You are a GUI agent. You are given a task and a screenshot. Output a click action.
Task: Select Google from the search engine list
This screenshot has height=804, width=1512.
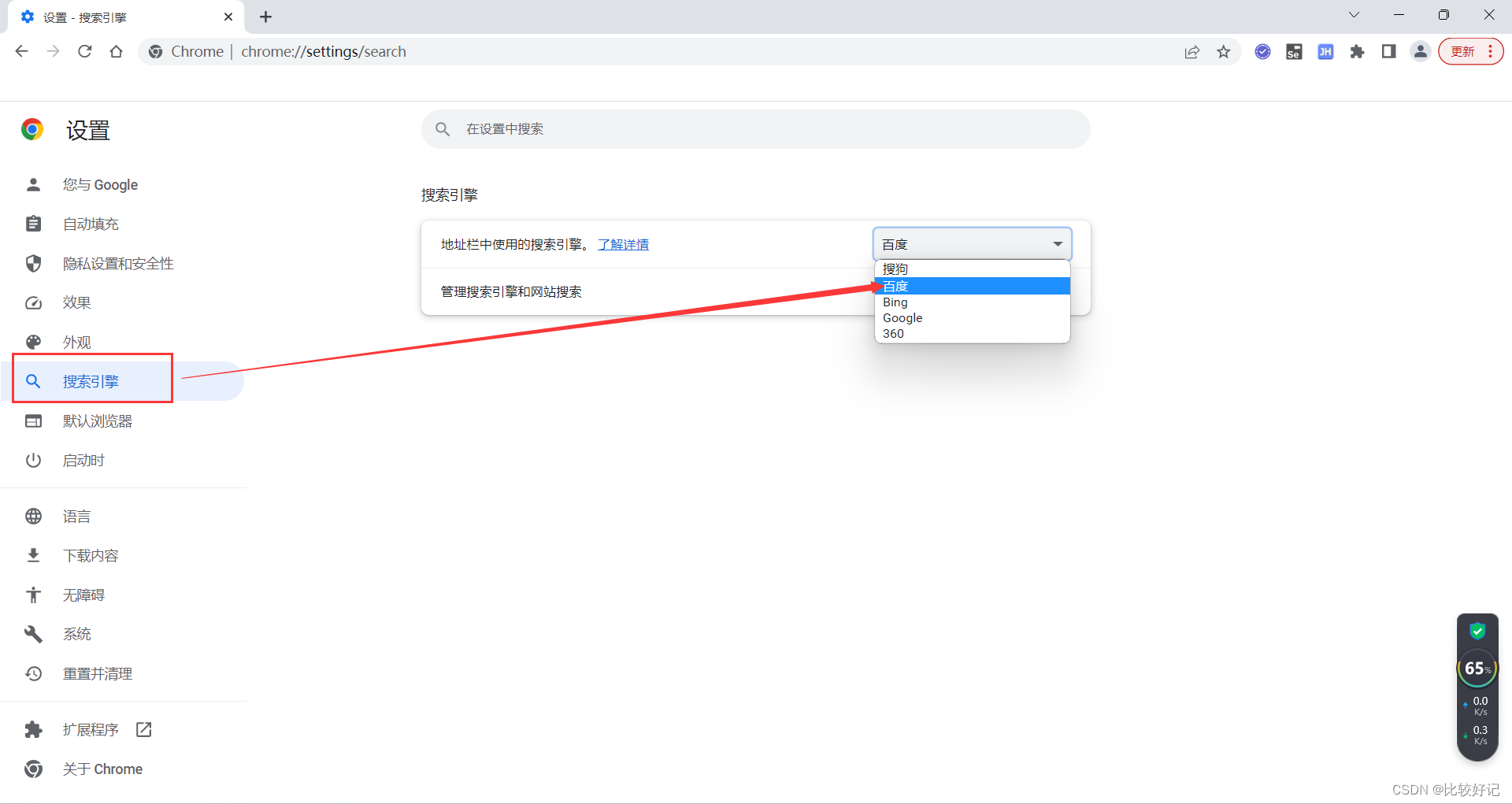(x=902, y=318)
